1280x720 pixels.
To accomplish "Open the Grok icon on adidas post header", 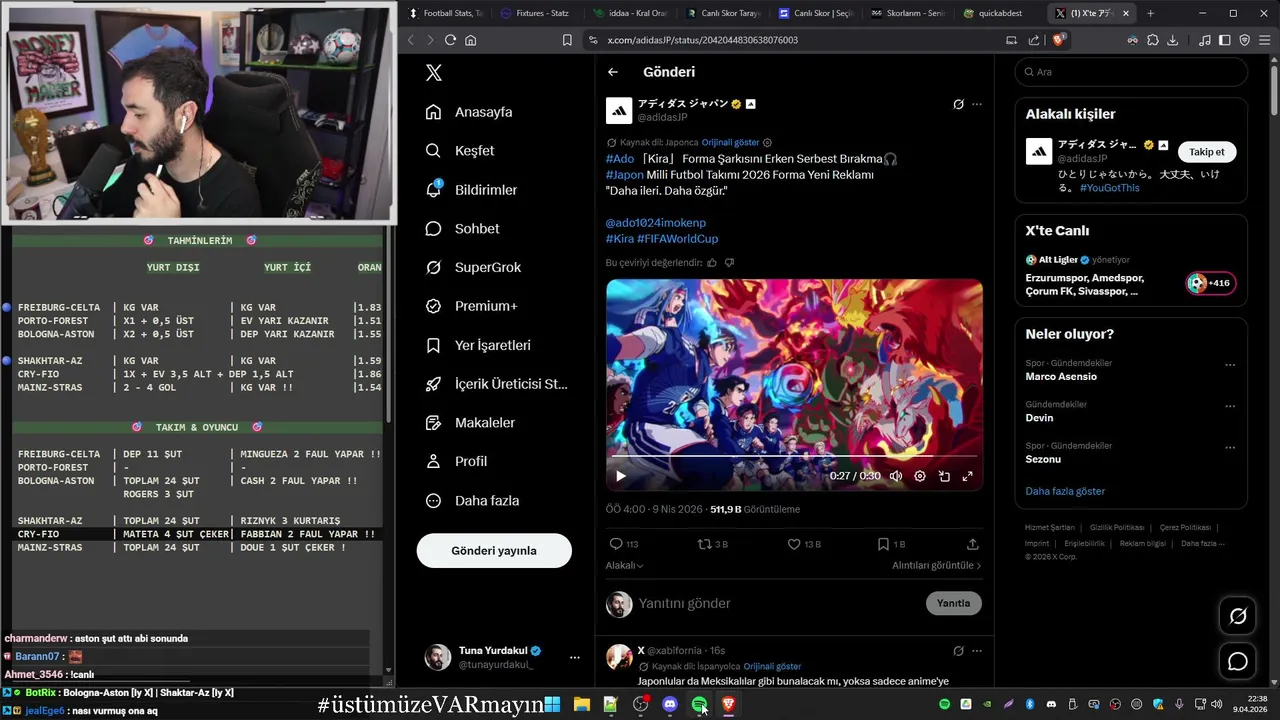I will (958, 104).
